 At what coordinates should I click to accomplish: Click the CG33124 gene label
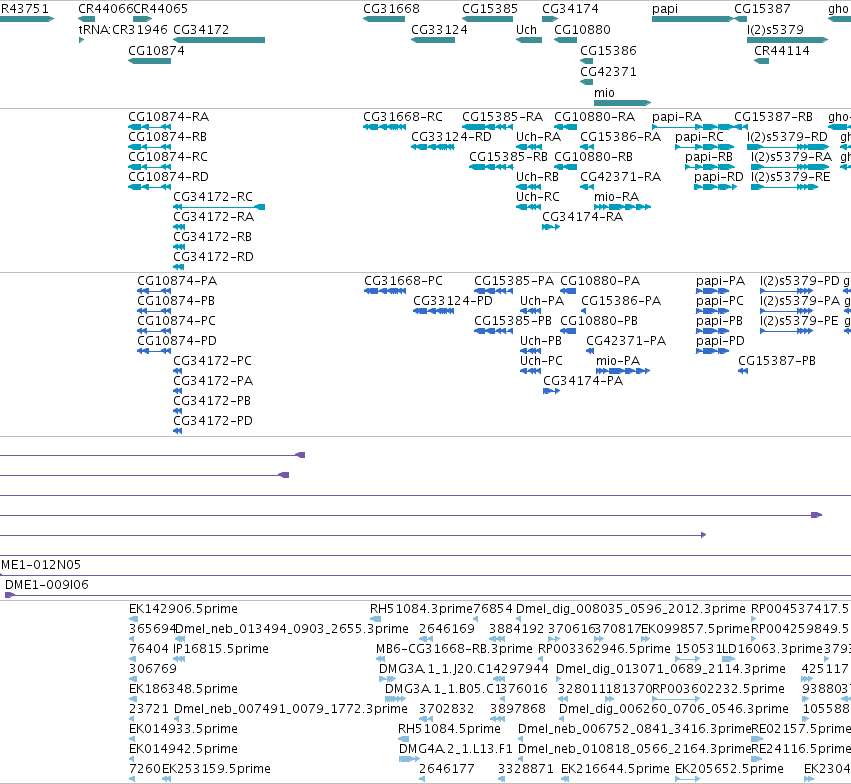tap(439, 30)
